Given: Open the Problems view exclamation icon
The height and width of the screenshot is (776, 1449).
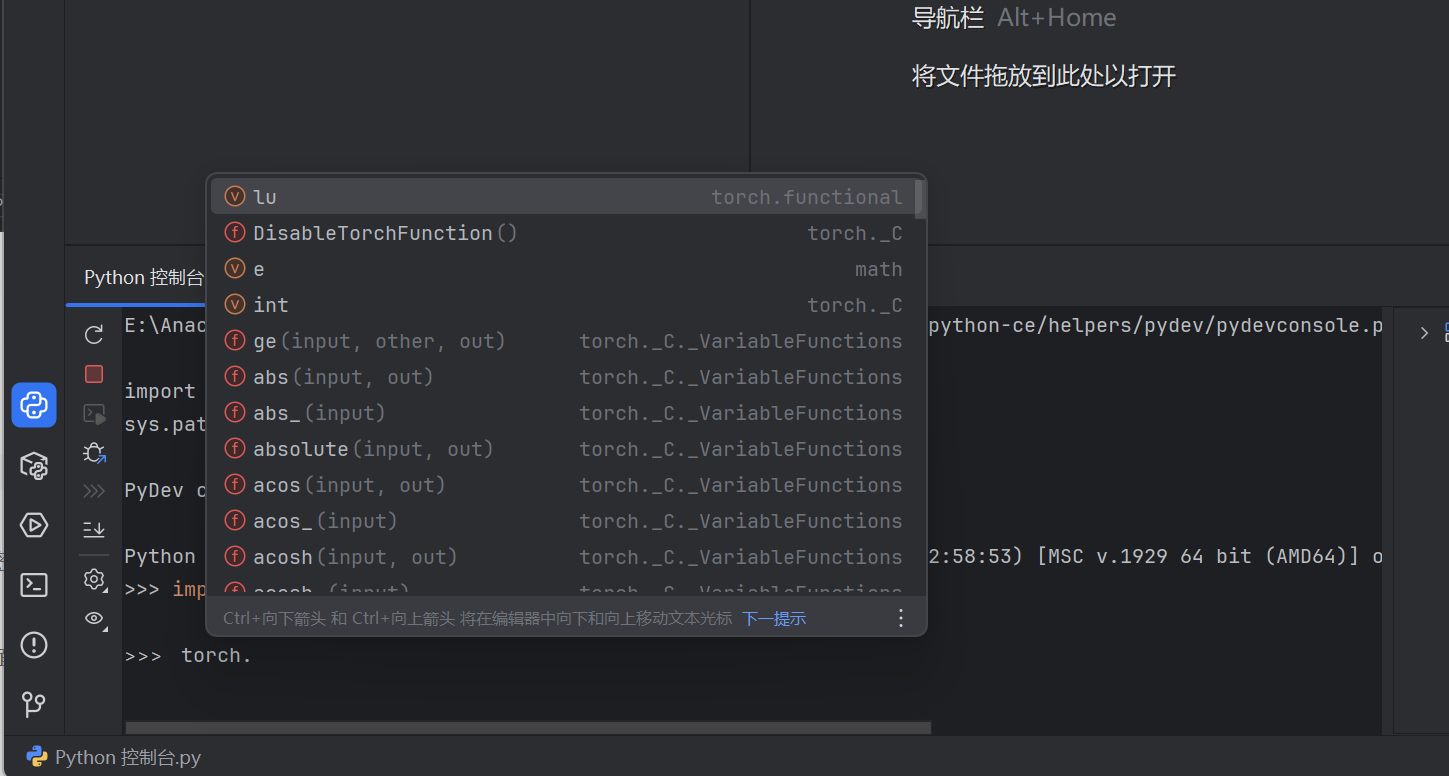Looking at the screenshot, I should coord(34,645).
